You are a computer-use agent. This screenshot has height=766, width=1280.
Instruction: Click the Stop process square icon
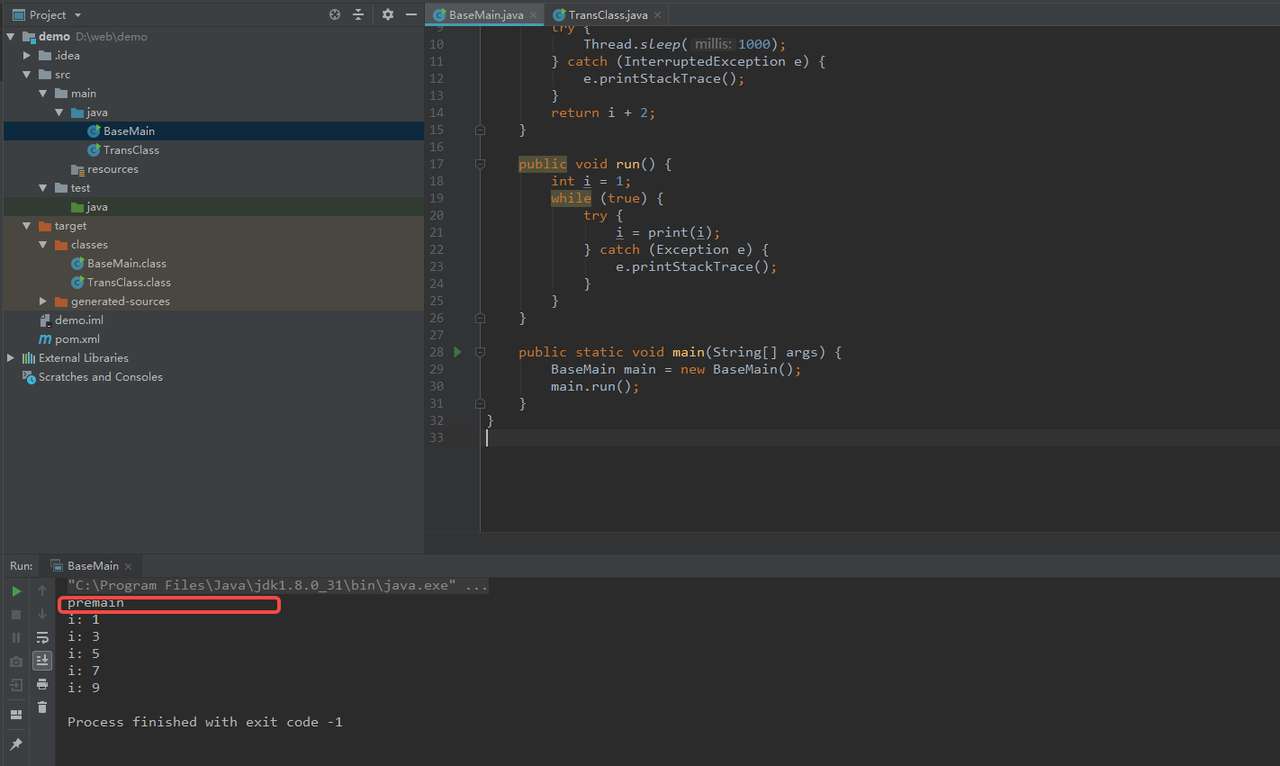coord(16,614)
